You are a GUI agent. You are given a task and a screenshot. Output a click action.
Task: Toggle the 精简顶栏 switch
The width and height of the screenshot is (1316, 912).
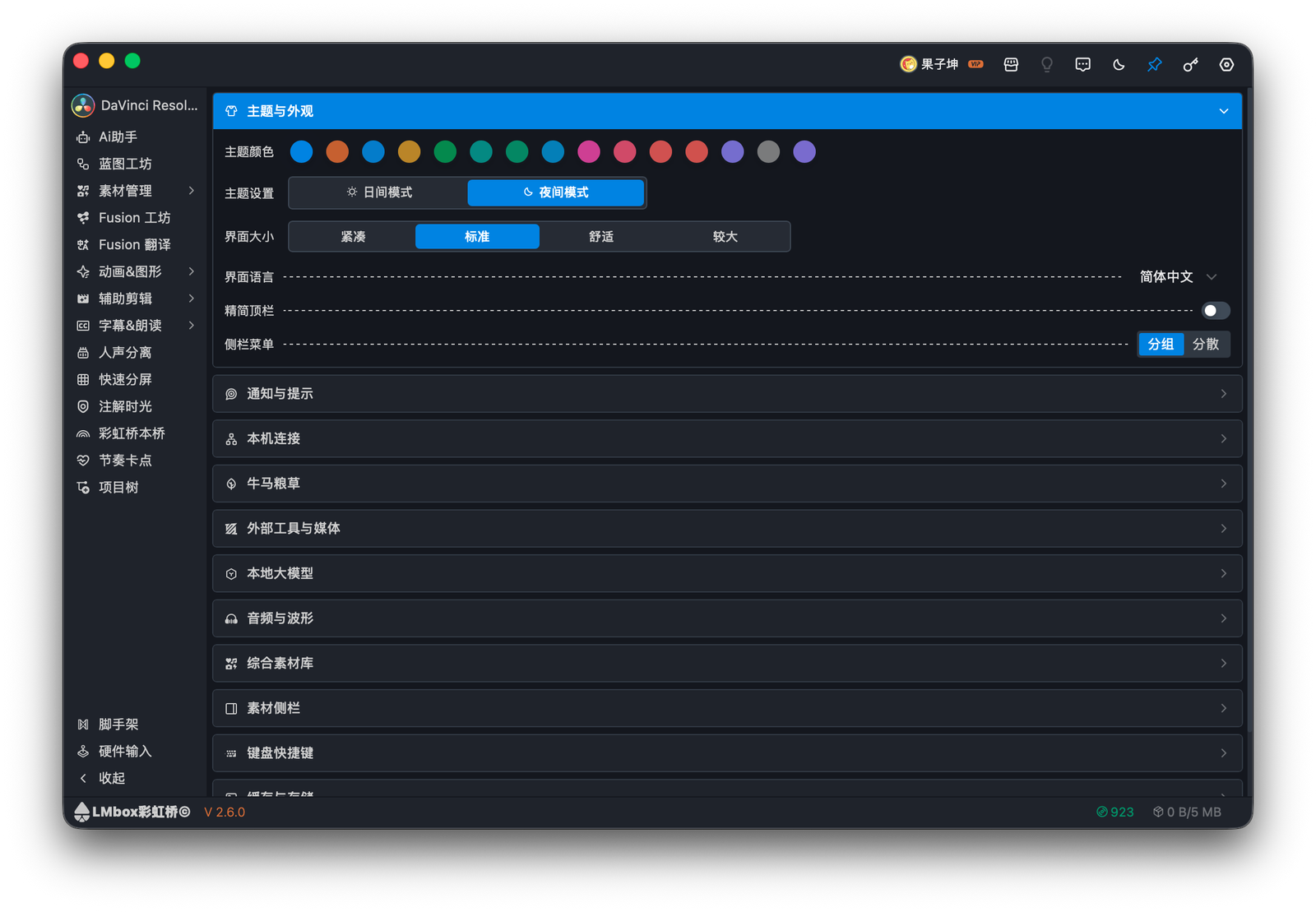tap(1215, 311)
